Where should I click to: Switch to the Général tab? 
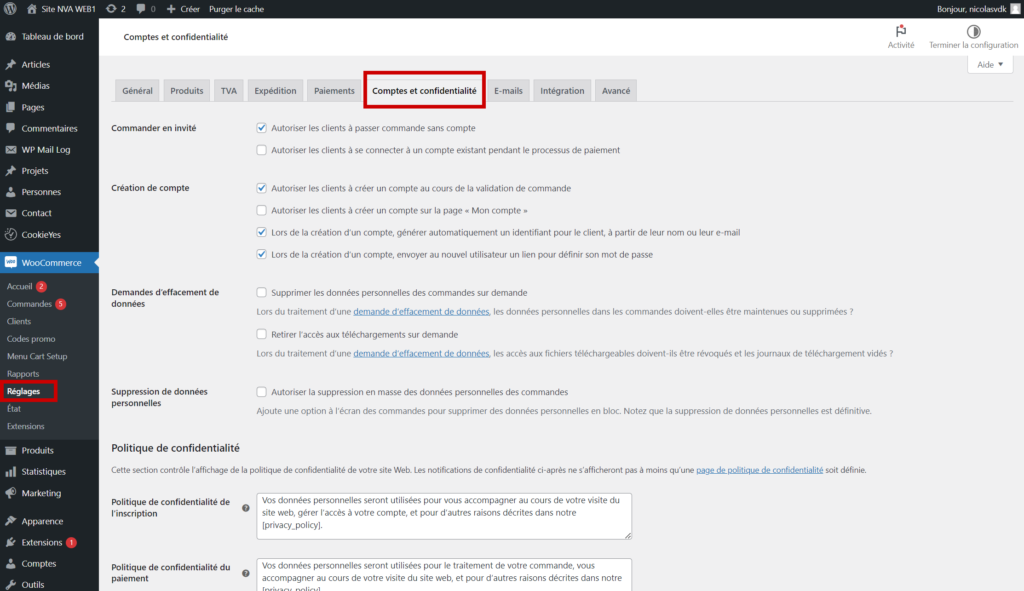137,91
